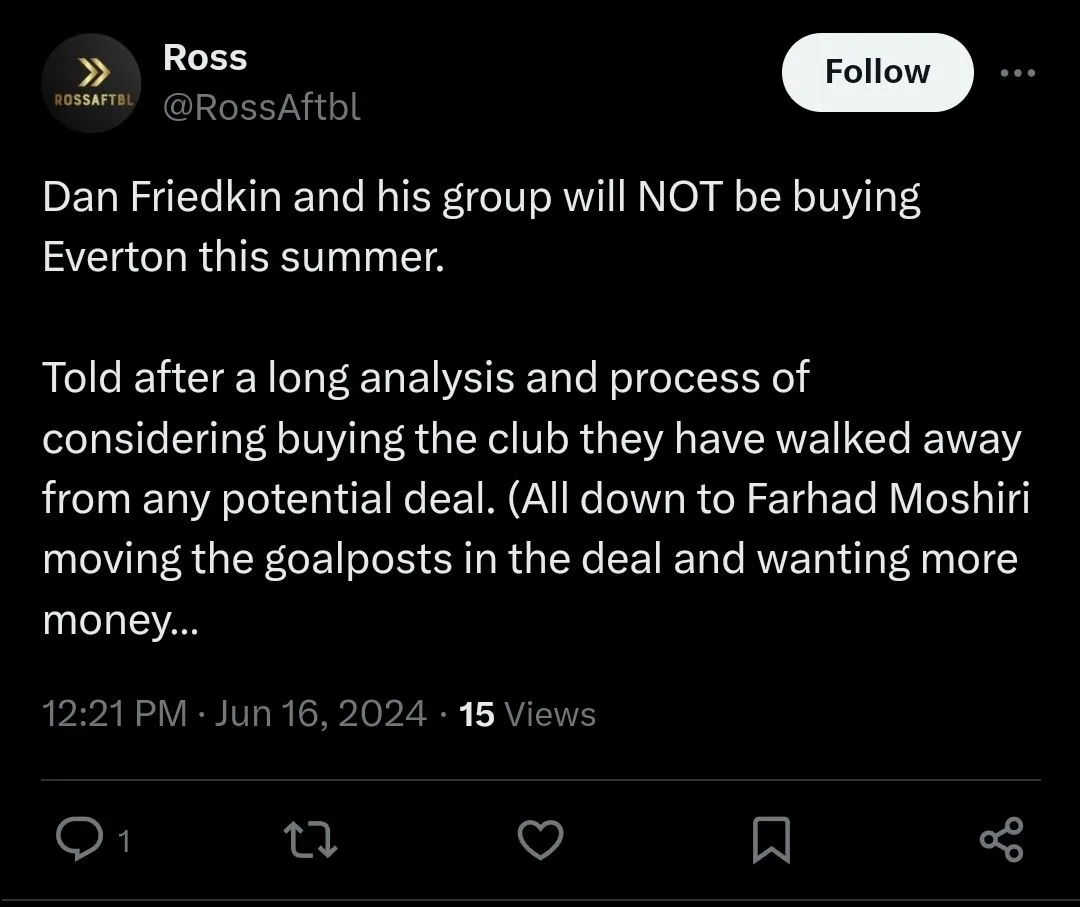
Task: Open the @RossAftbl handle link
Action: coord(261,106)
